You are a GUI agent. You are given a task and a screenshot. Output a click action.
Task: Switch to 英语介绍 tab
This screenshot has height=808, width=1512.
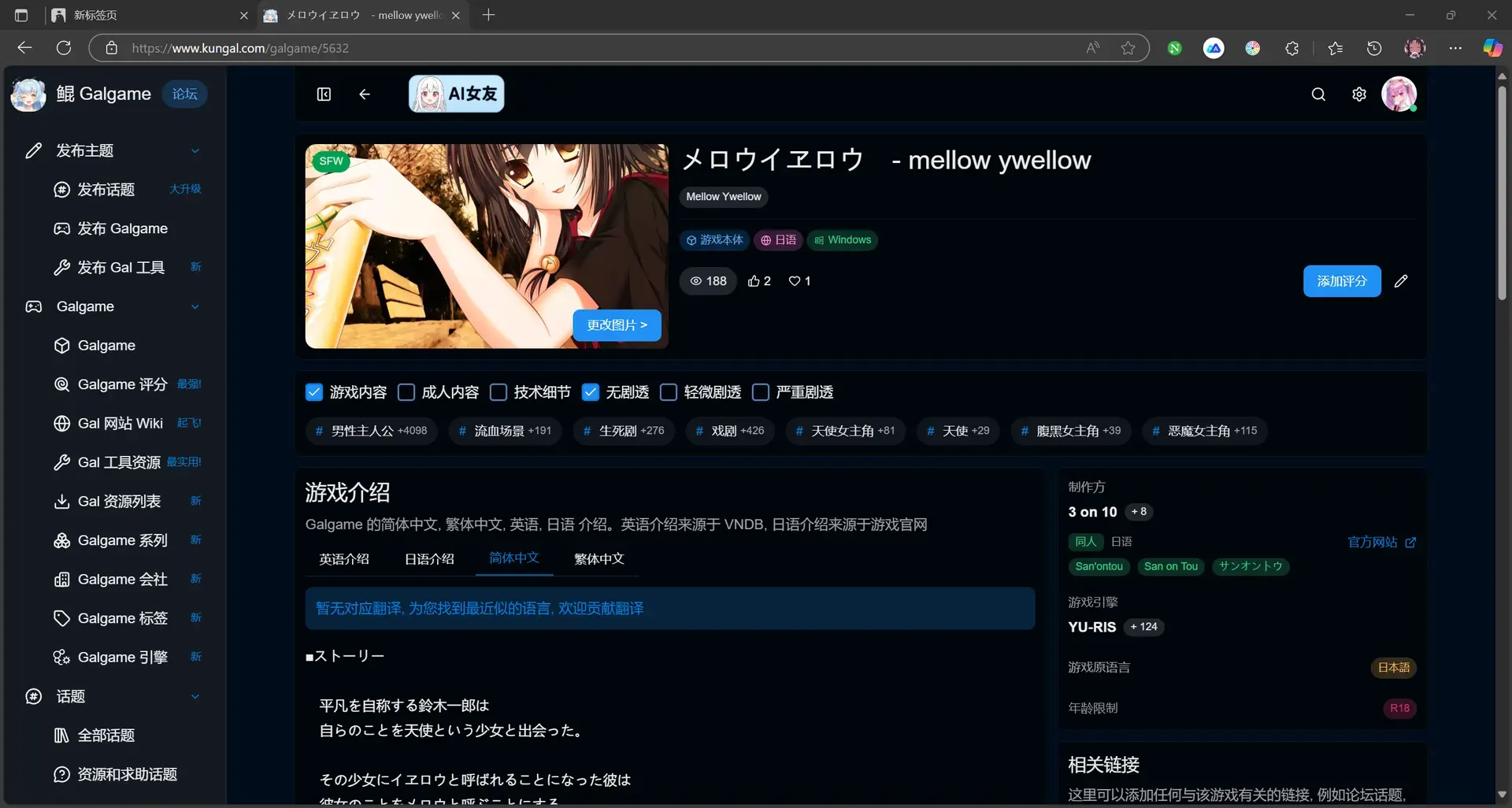344,559
